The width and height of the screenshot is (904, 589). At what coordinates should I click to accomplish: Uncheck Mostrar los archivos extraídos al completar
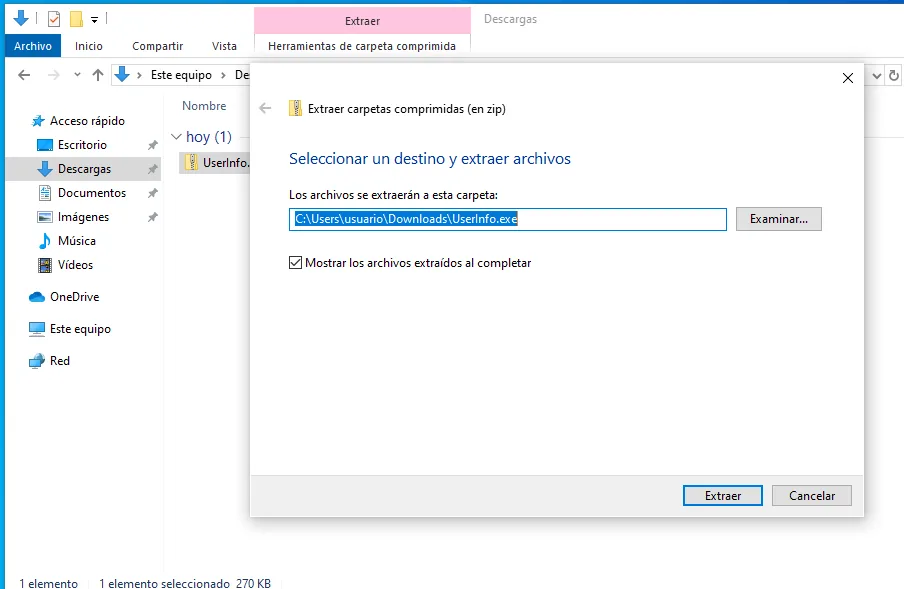point(295,263)
